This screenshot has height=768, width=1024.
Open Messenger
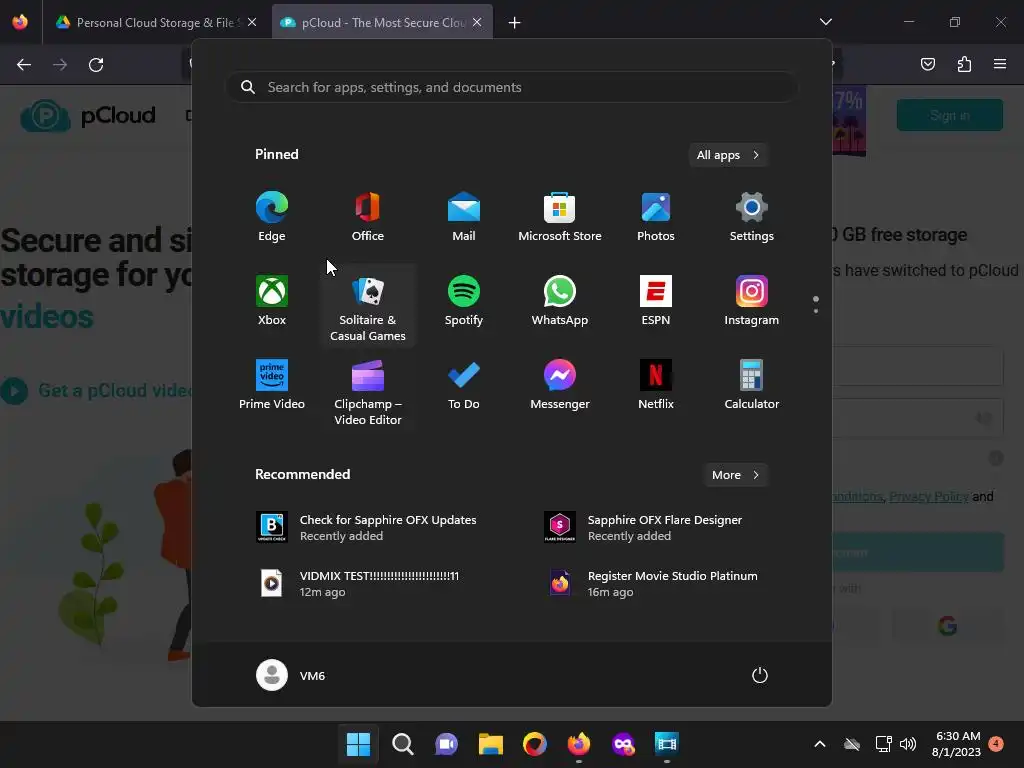[560, 385]
